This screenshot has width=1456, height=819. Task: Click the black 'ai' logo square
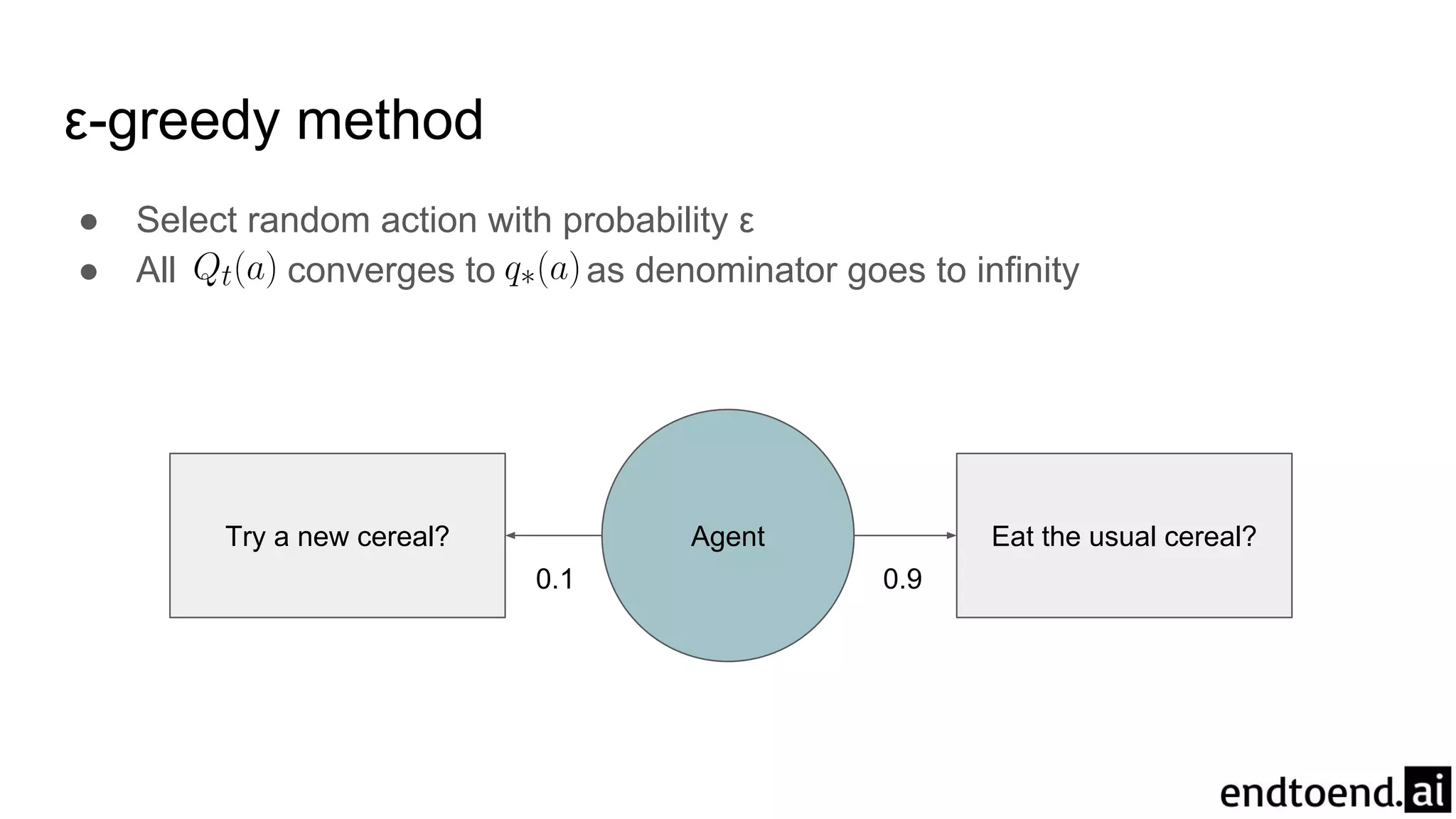tap(1428, 790)
